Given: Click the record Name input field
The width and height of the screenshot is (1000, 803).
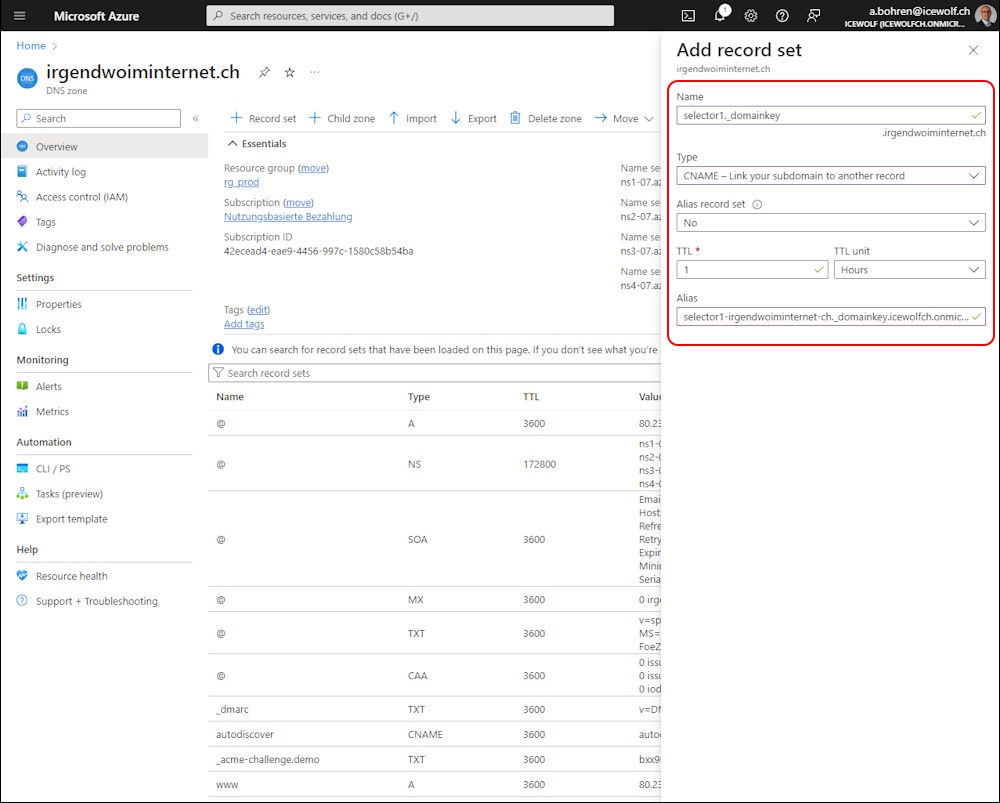Looking at the screenshot, I should point(830,115).
